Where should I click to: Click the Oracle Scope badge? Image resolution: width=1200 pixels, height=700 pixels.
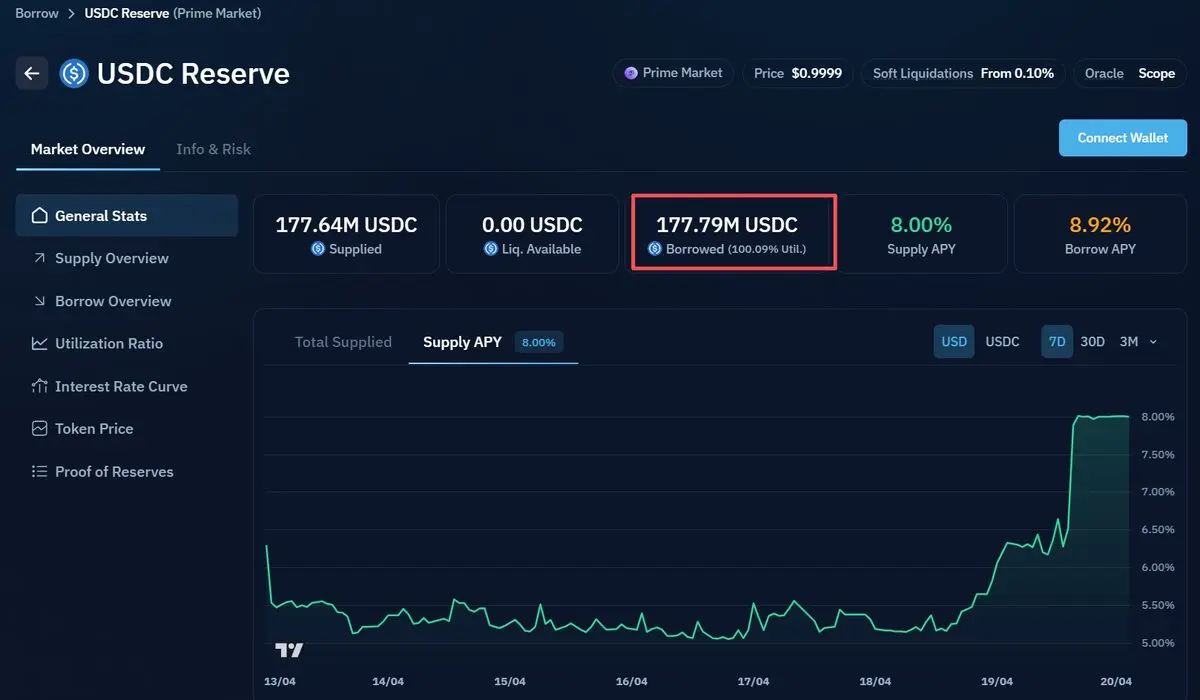point(1130,73)
